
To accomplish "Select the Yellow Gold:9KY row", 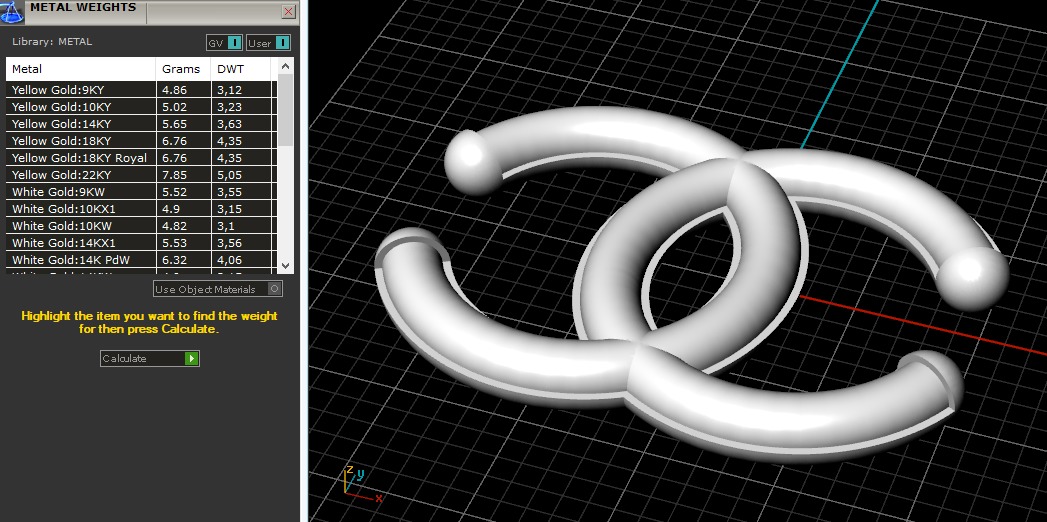I will 141,90.
